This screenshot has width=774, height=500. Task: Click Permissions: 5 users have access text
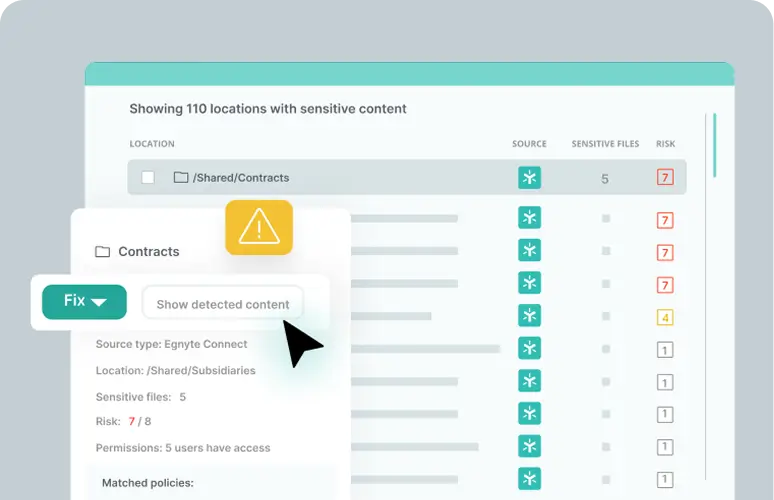click(x=183, y=448)
